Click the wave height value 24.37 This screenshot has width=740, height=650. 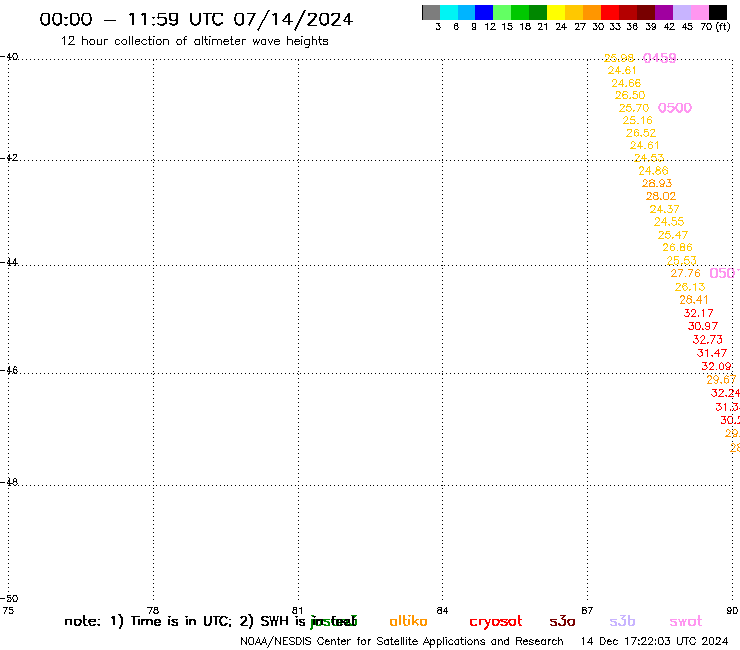click(664, 209)
